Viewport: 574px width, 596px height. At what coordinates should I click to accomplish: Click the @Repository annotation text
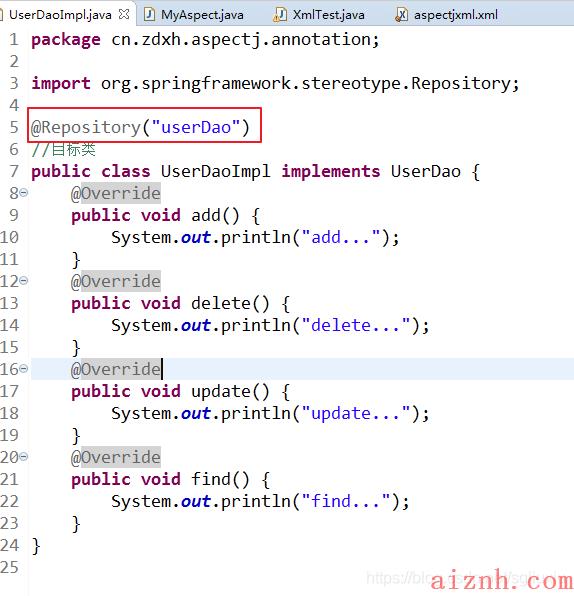pos(86,127)
